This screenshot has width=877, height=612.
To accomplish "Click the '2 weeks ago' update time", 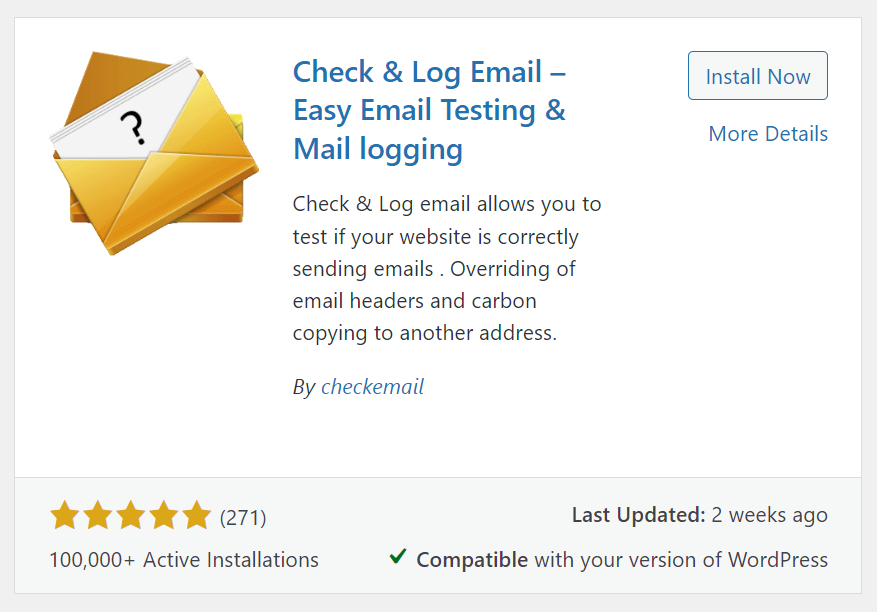I will coord(770,515).
